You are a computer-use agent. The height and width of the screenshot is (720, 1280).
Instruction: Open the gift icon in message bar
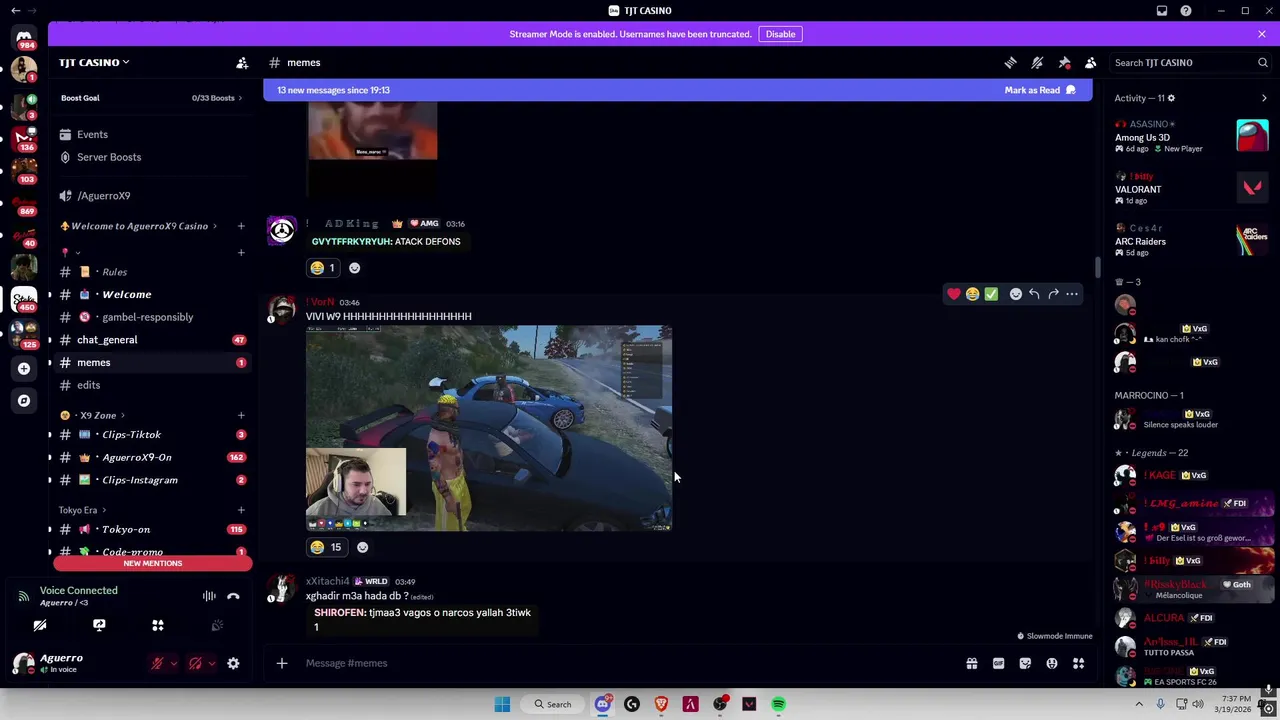971,663
